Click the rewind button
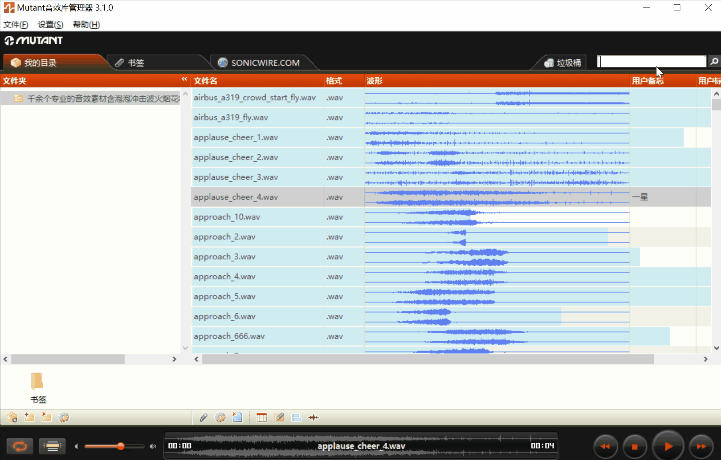This screenshot has width=721, height=460. pos(604,445)
